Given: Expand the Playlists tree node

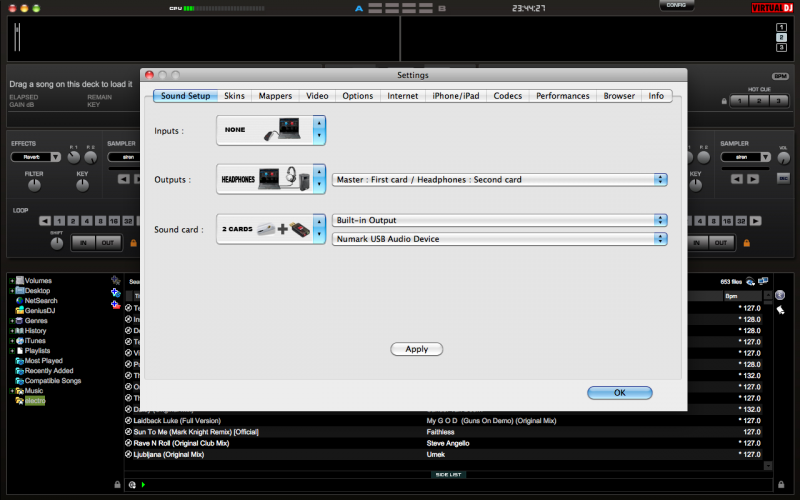Looking at the screenshot, I should (x=11, y=351).
